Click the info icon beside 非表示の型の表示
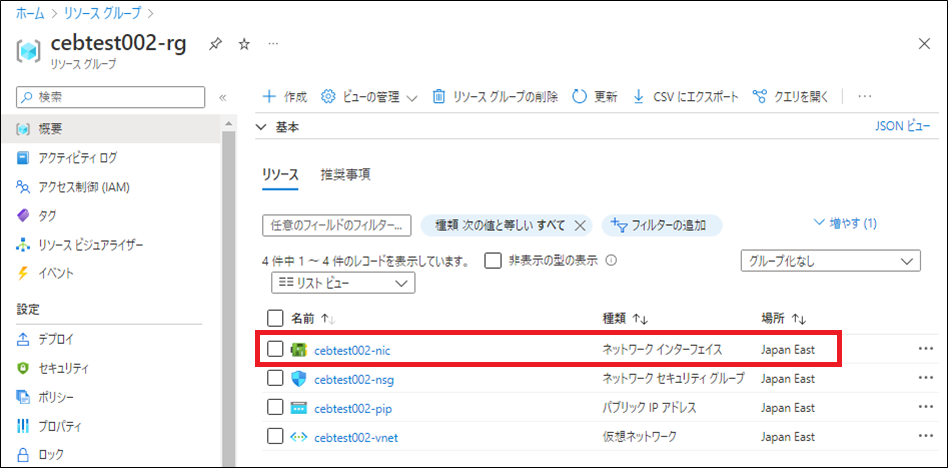 [611, 261]
